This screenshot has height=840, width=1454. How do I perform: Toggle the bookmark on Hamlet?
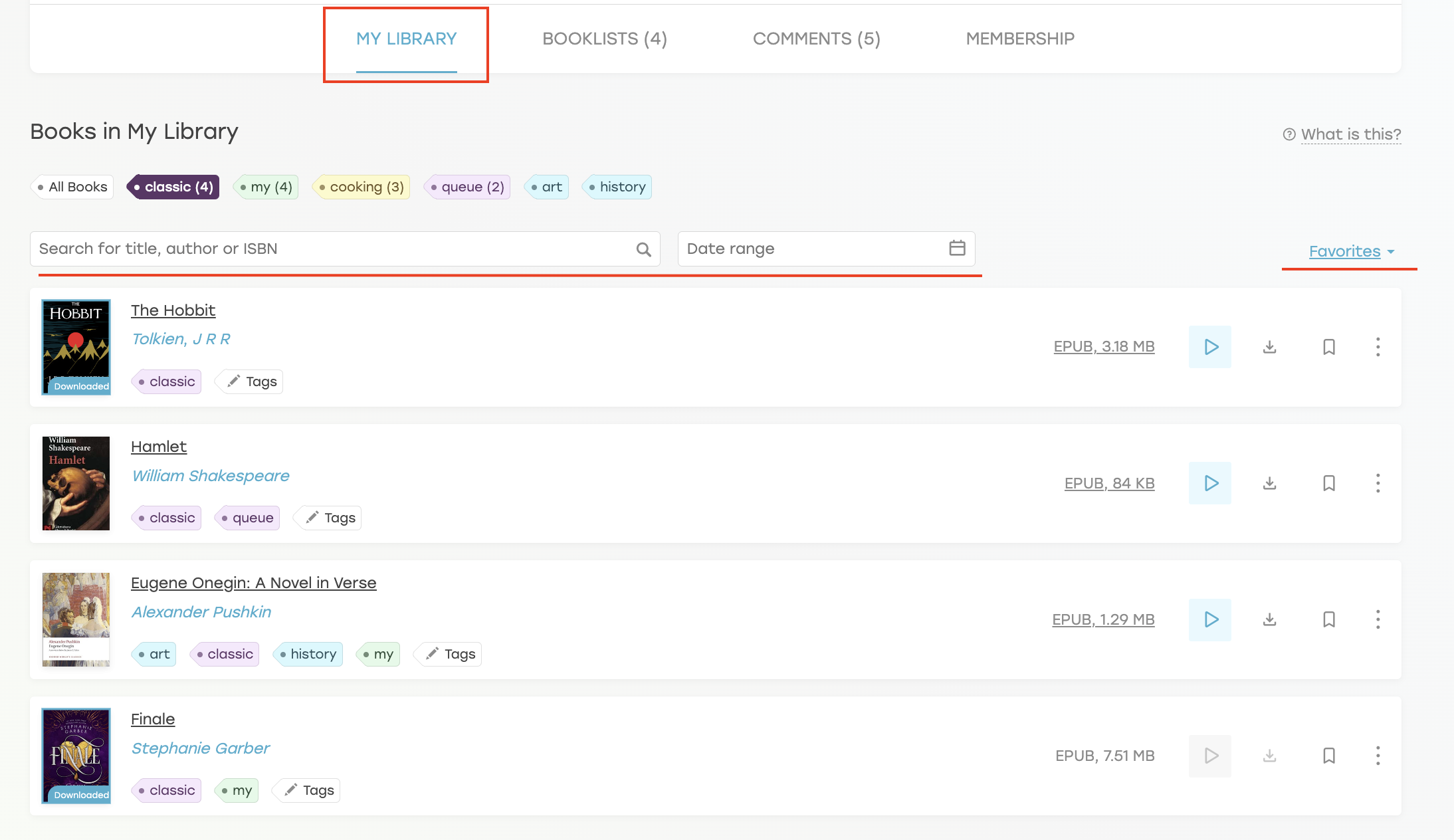(1328, 483)
